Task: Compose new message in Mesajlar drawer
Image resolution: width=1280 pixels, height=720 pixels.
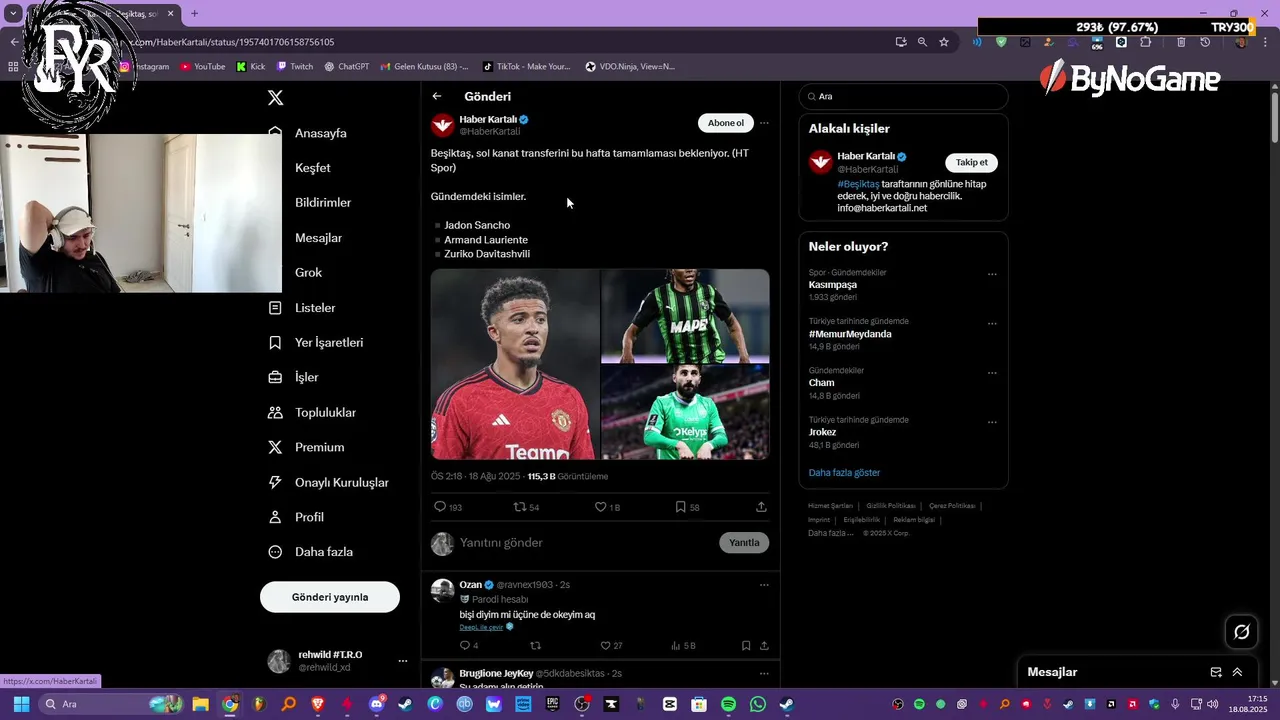Action: click(x=1216, y=672)
